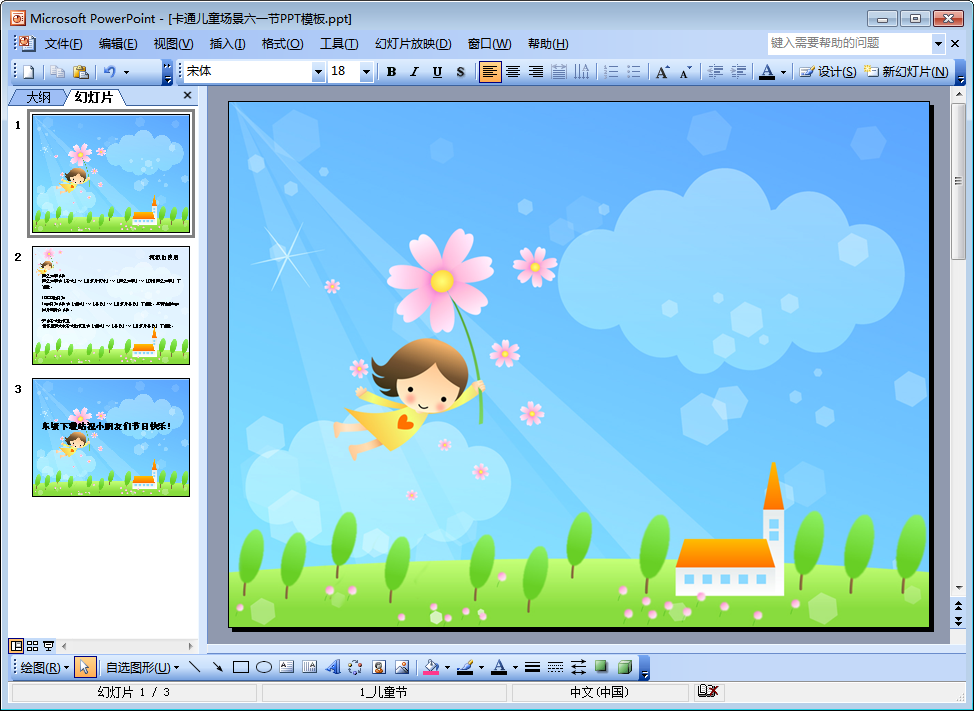Switch to the 大纲 outline tab
The width and height of the screenshot is (974, 711).
click(x=39, y=97)
